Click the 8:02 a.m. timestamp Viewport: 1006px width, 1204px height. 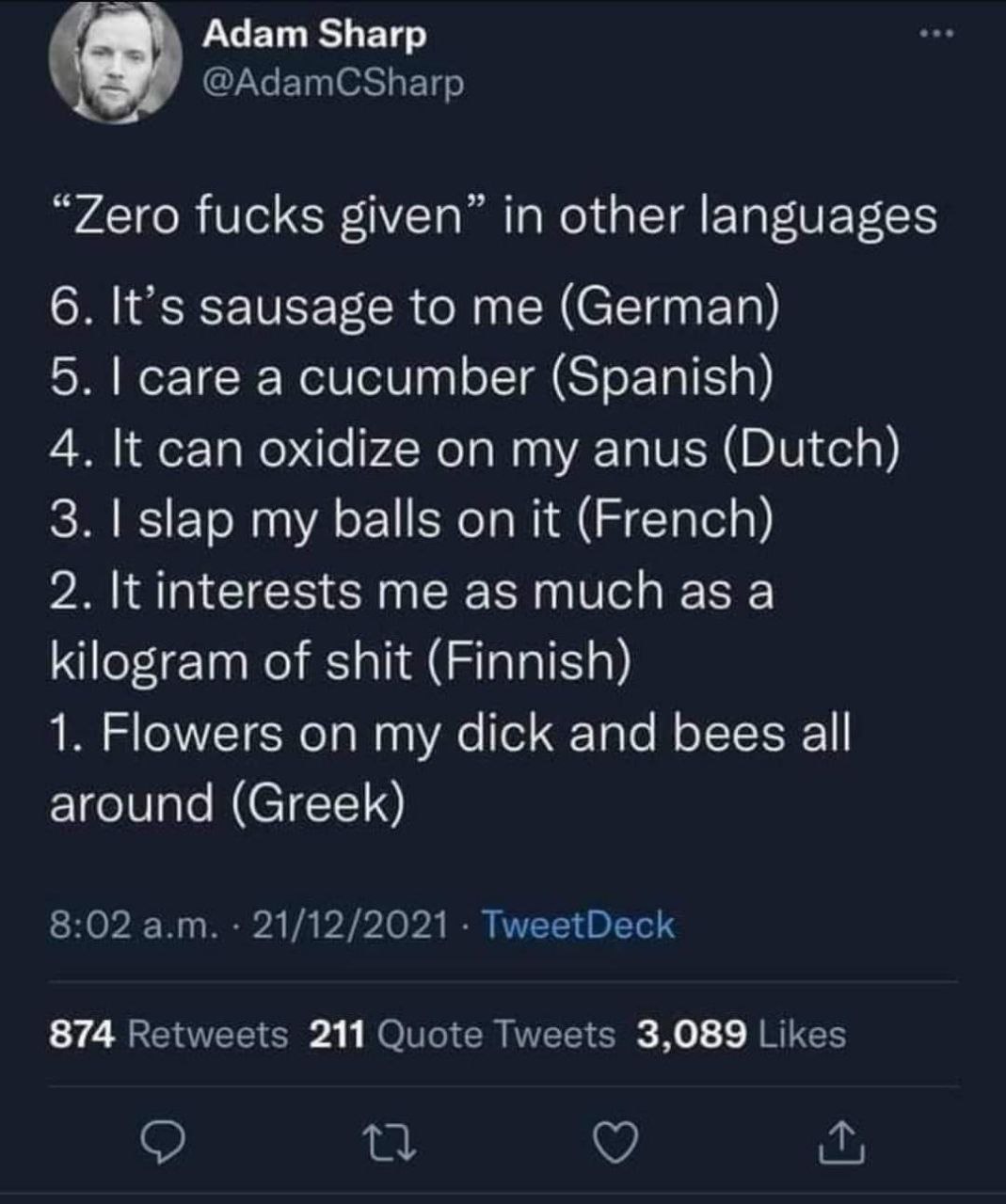[134, 925]
